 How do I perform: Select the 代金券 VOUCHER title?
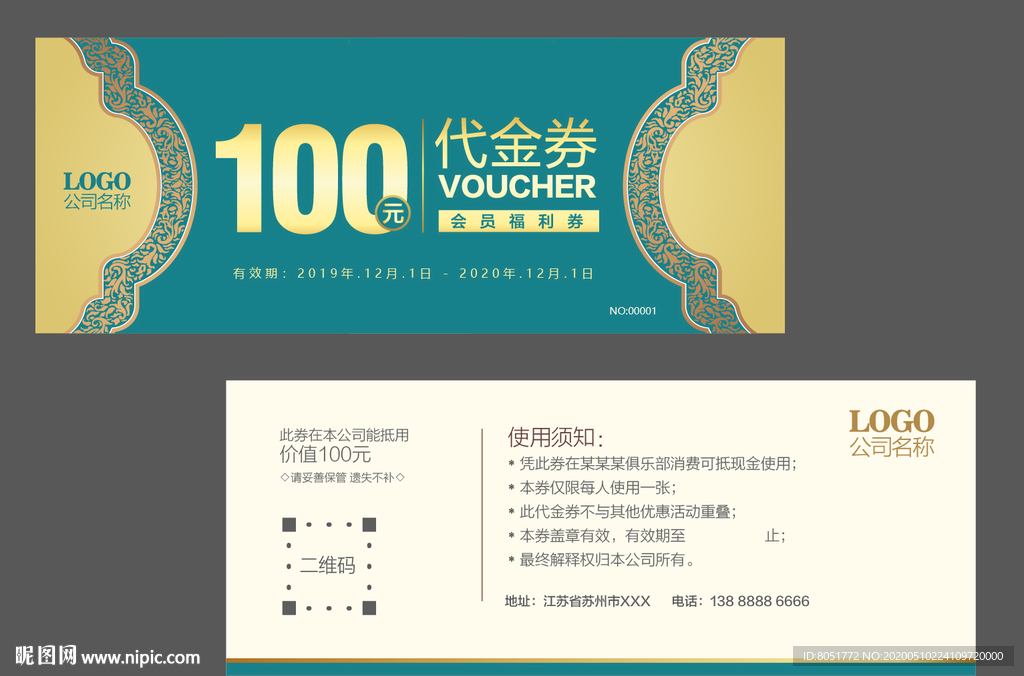point(515,160)
